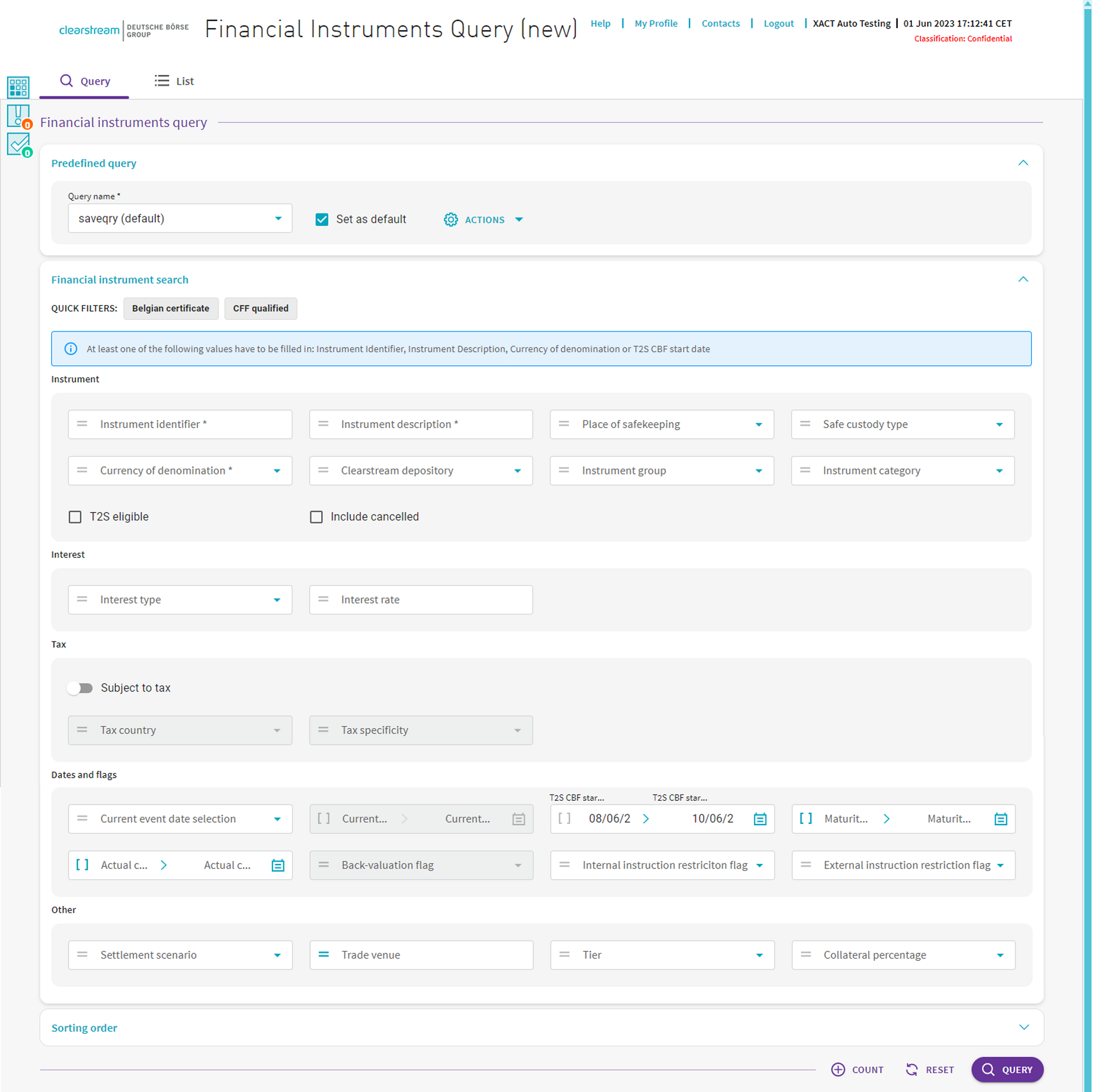
Task: Click into the Instrument identifier field
Action: pyautogui.click(x=188, y=424)
